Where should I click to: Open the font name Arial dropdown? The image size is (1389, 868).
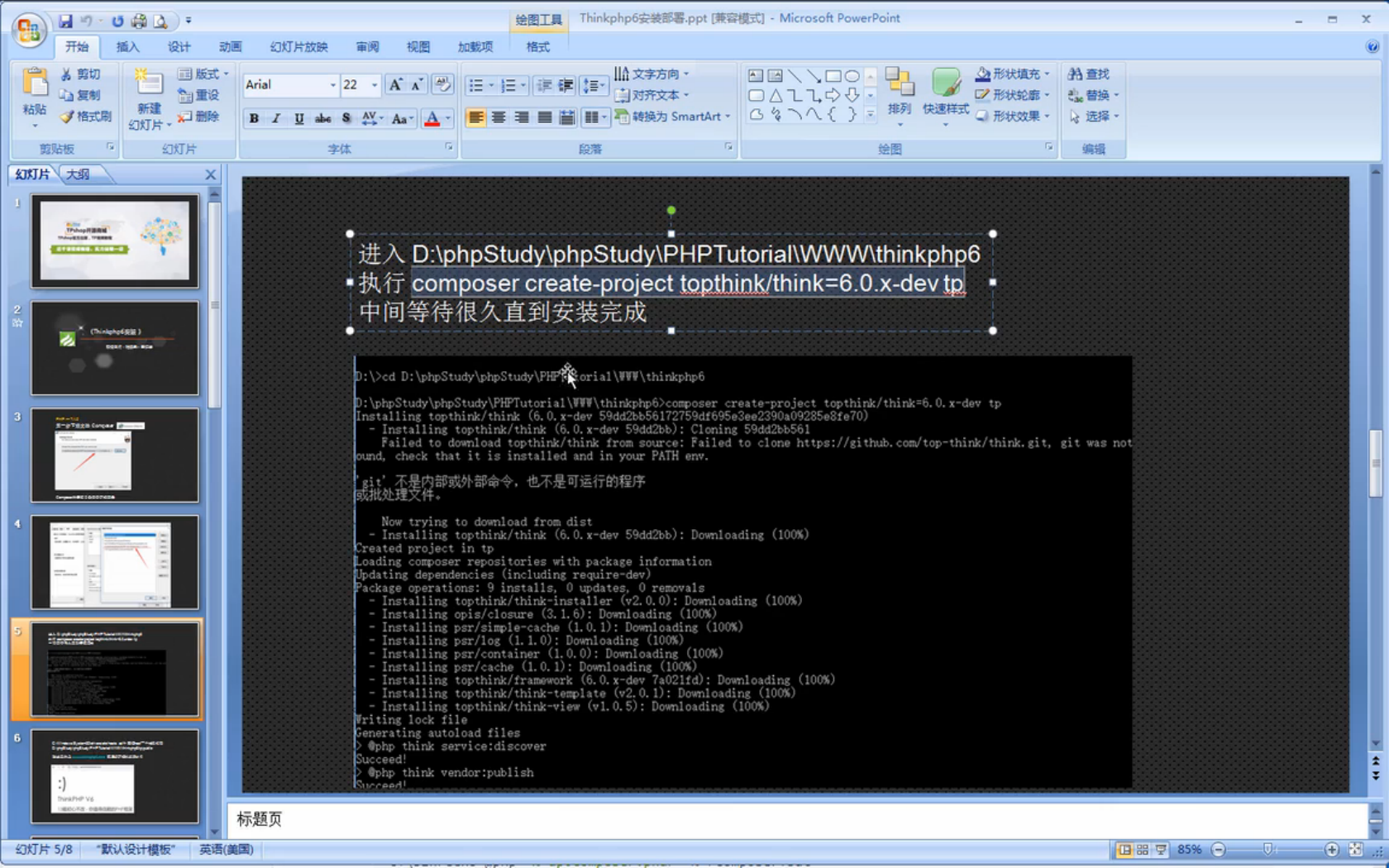pos(332,85)
